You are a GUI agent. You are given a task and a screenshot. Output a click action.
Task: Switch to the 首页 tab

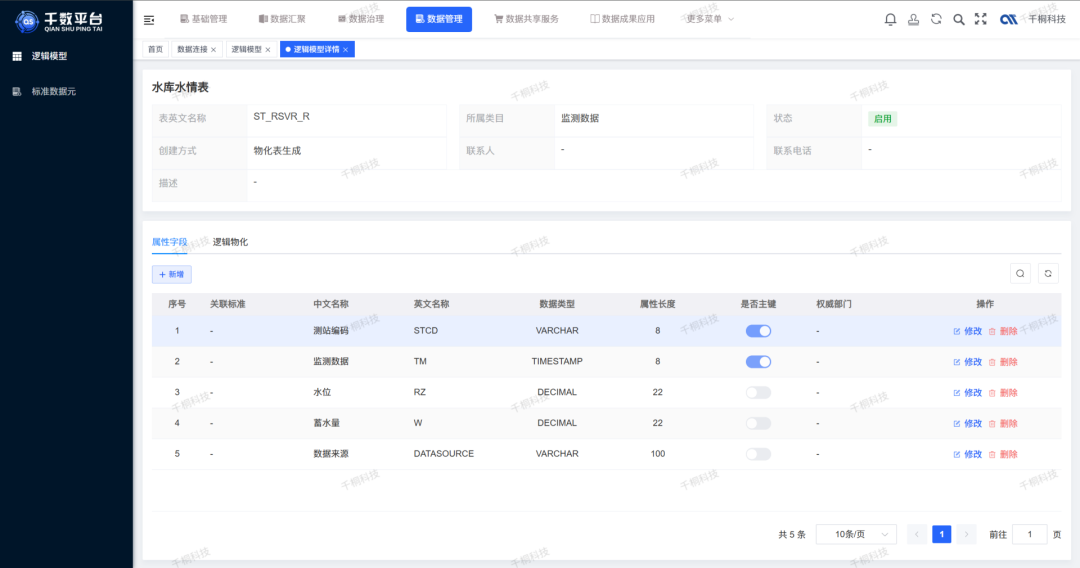click(x=156, y=50)
